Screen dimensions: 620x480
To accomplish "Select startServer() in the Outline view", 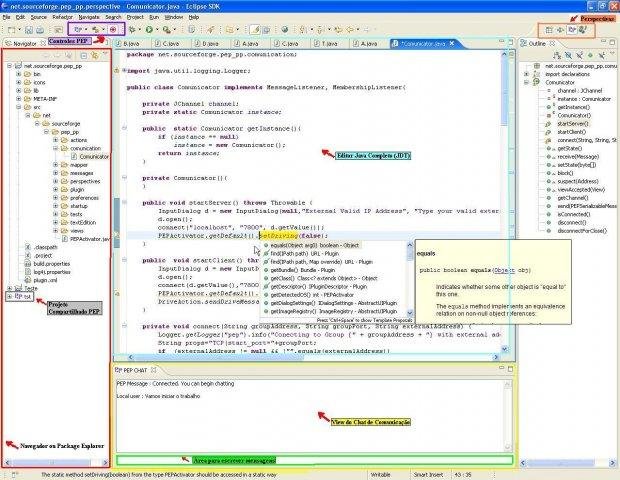I will (x=572, y=123).
